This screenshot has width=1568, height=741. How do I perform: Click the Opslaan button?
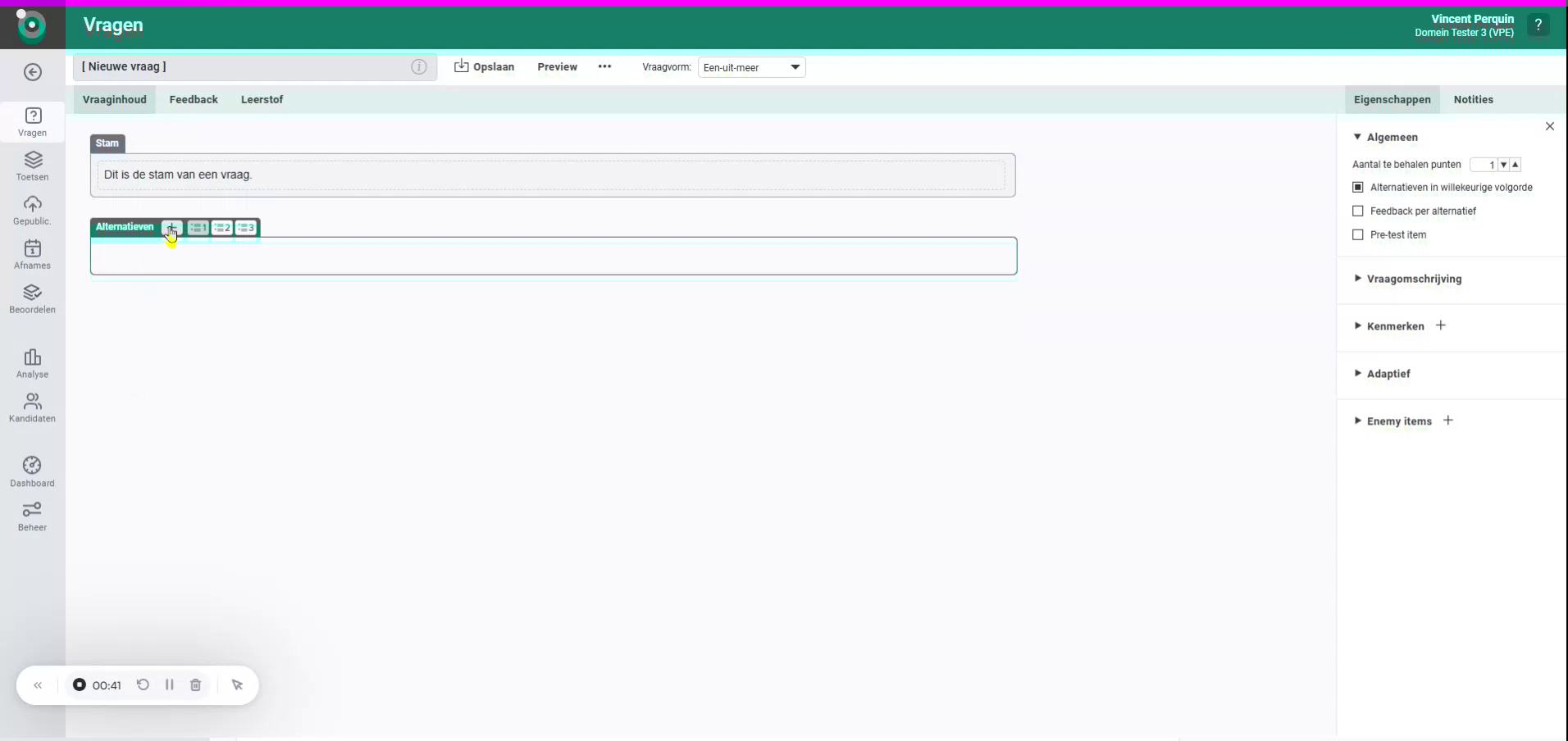point(485,67)
